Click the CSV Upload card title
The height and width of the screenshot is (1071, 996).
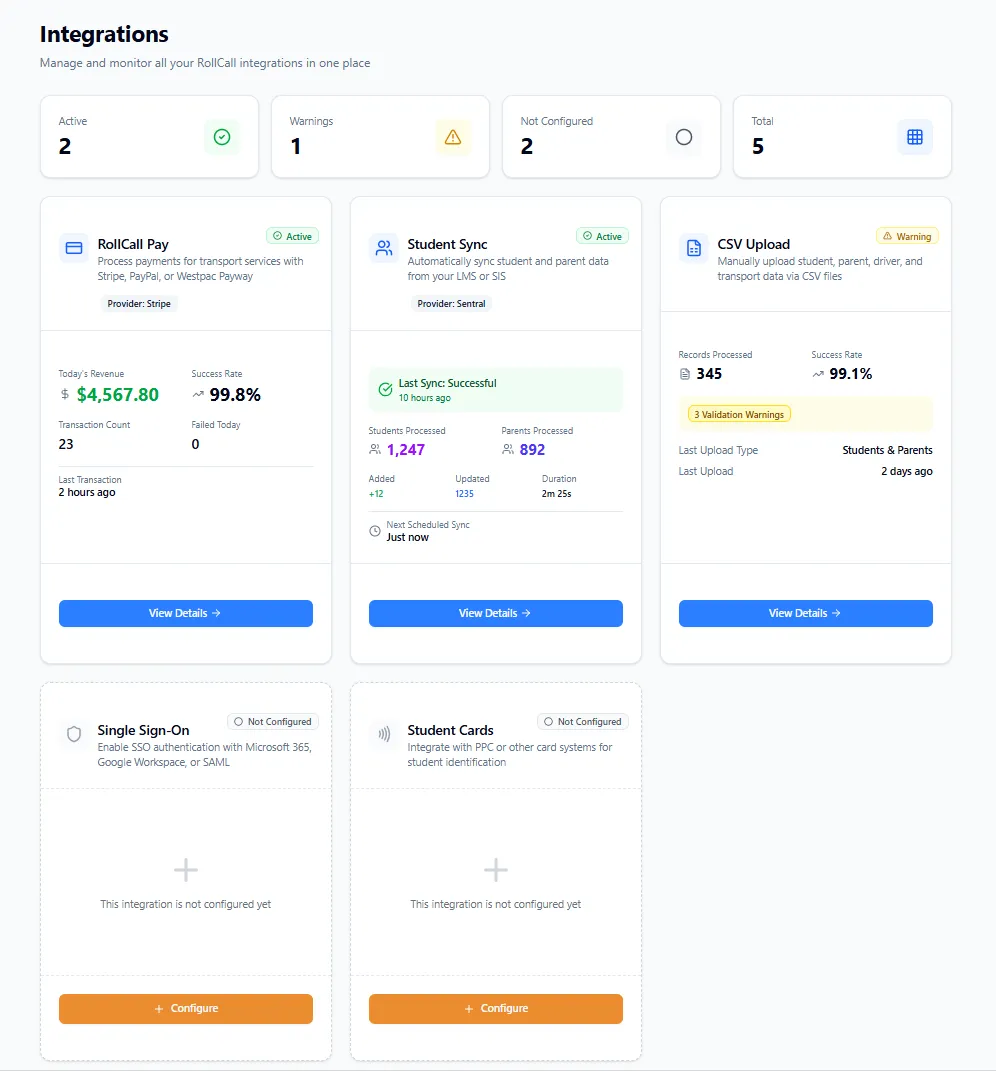[753, 244]
